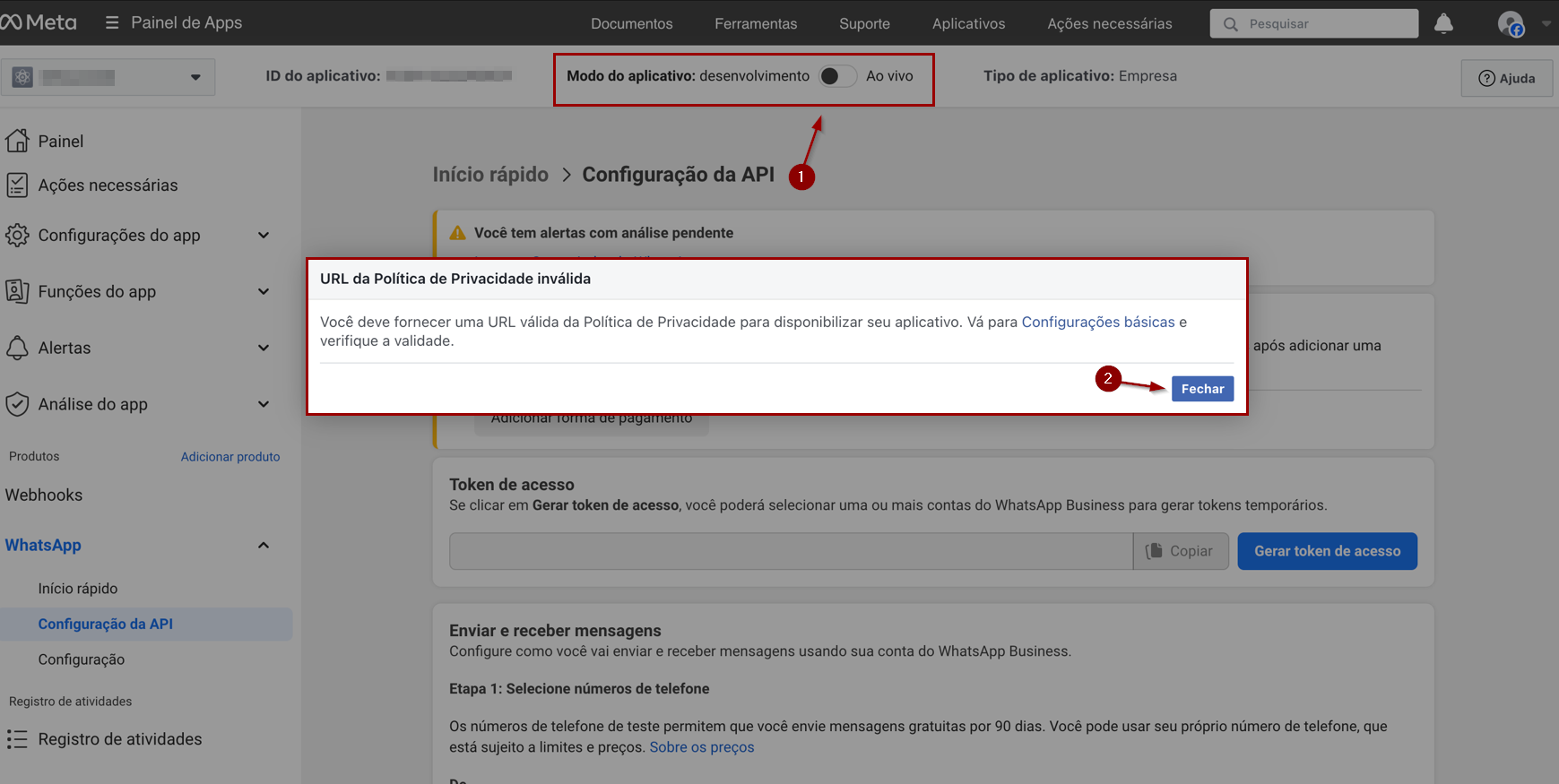Click the Registro de atividades list icon
The height and width of the screenshot is (784, 1559).
pos(17,739)
